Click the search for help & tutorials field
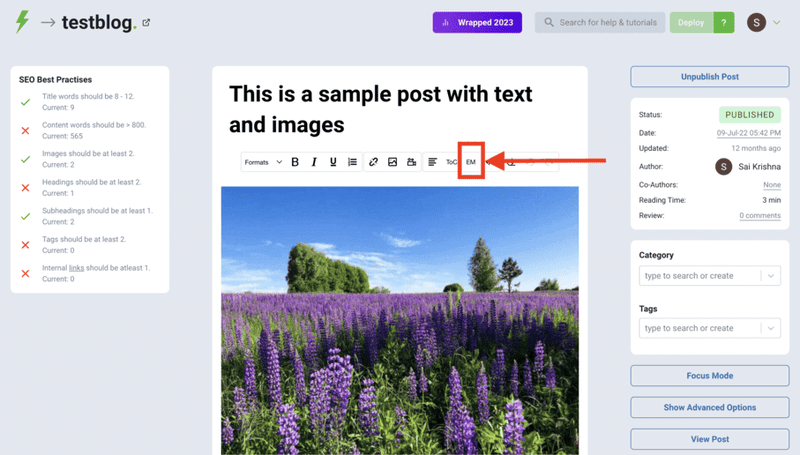800x455 pixels. coord(600,23)
